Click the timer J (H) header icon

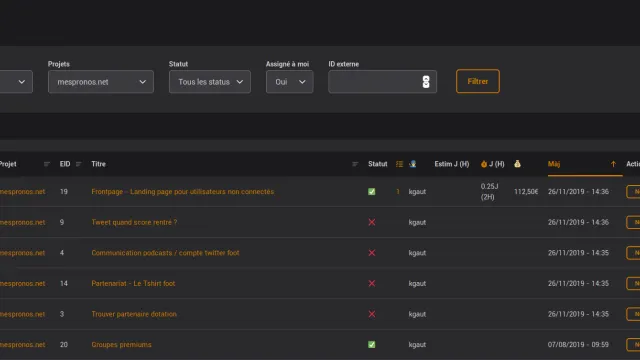click(484, 164)
